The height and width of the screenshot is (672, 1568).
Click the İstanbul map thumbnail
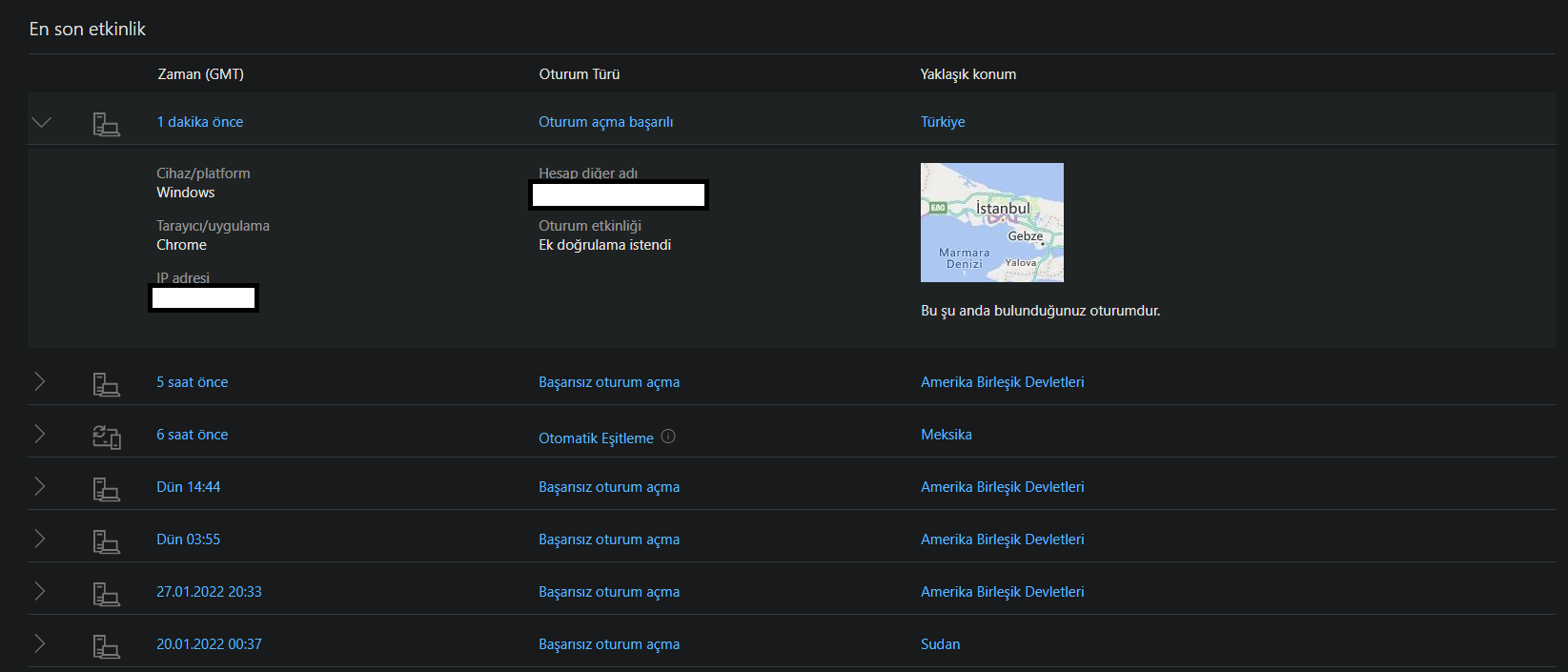[991, 222]
